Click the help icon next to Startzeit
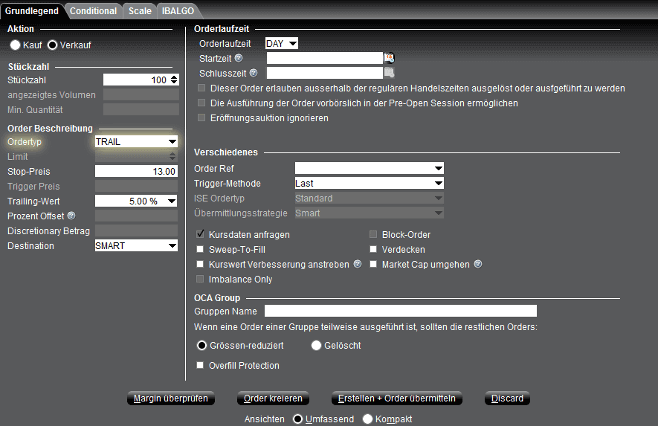658x426 pixels. click(238, 58)
